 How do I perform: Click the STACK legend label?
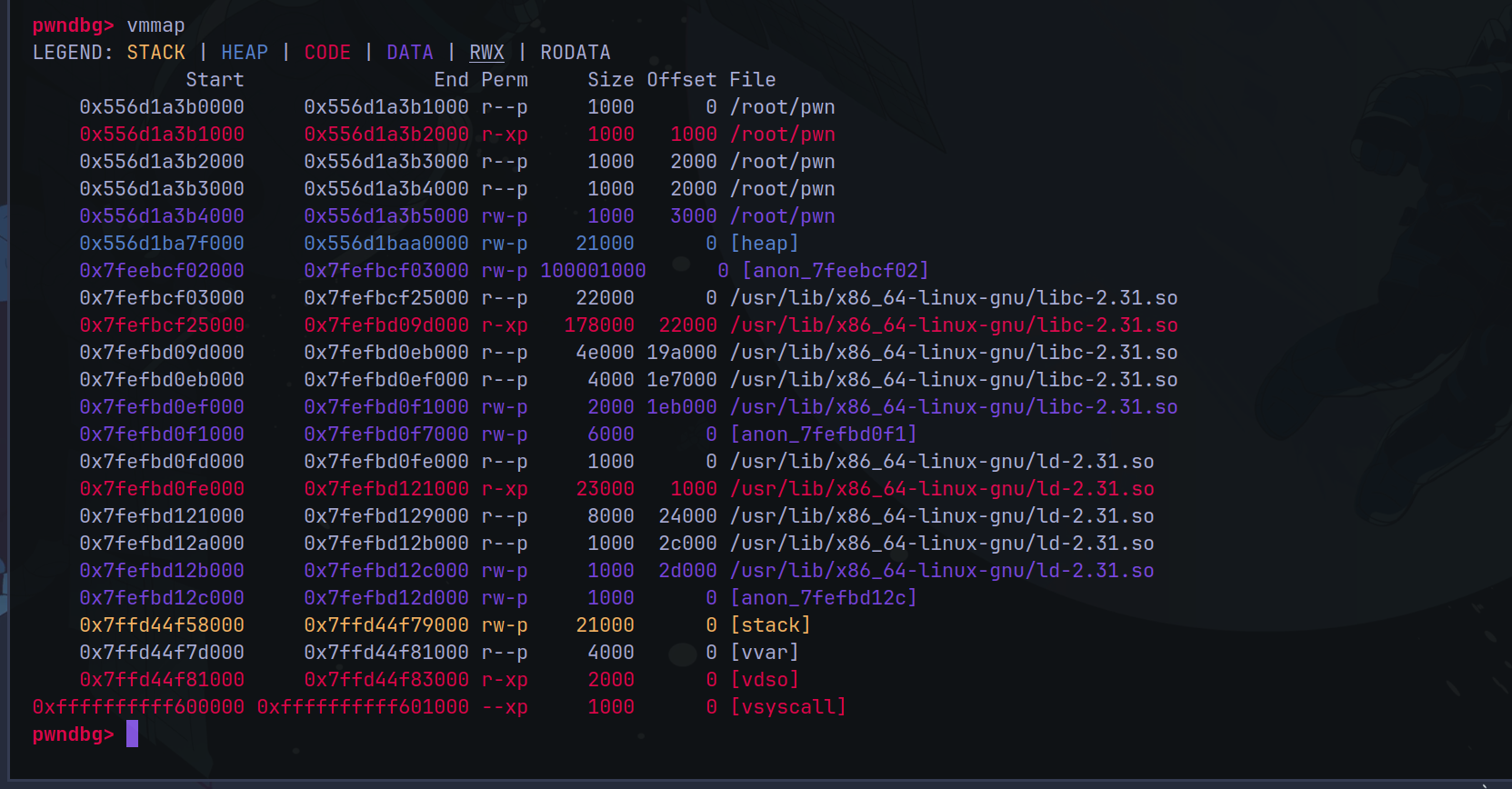(155, 53)
